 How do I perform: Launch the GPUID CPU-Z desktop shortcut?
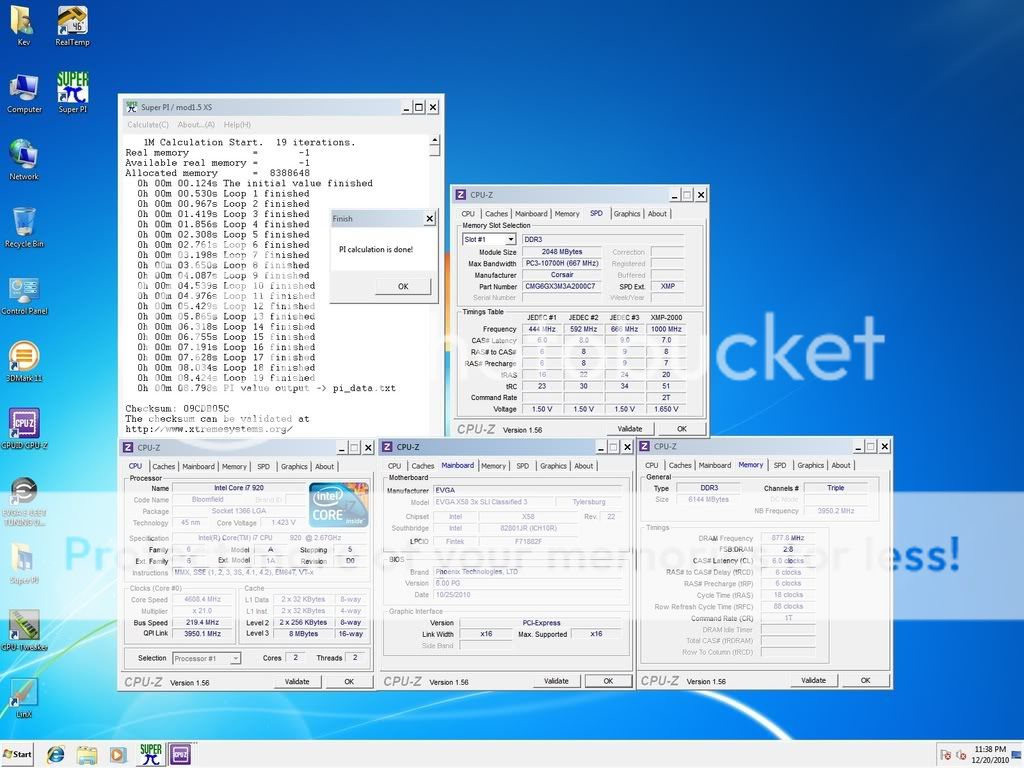(x=23, y=424)
